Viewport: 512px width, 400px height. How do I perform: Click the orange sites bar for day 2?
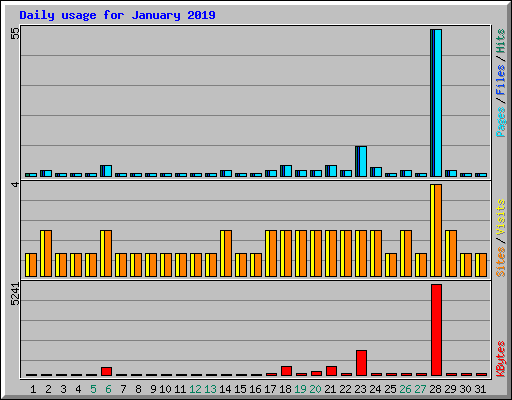(x=48, y=253)
